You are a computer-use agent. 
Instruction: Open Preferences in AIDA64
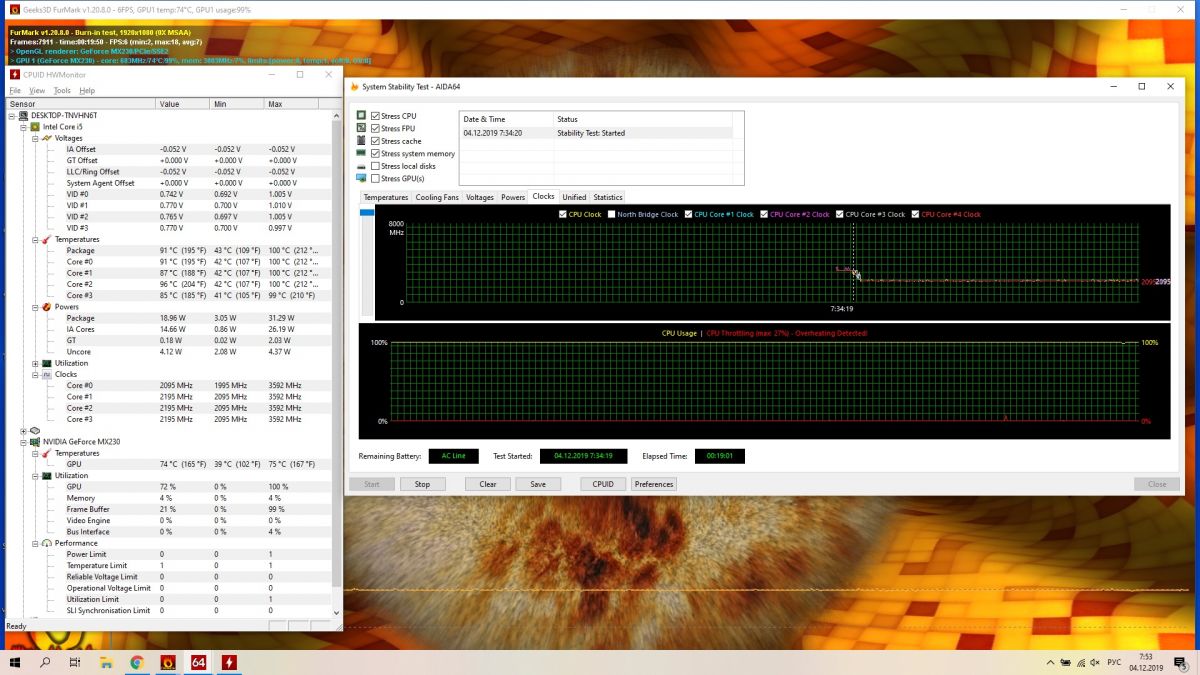pos(654,484)
